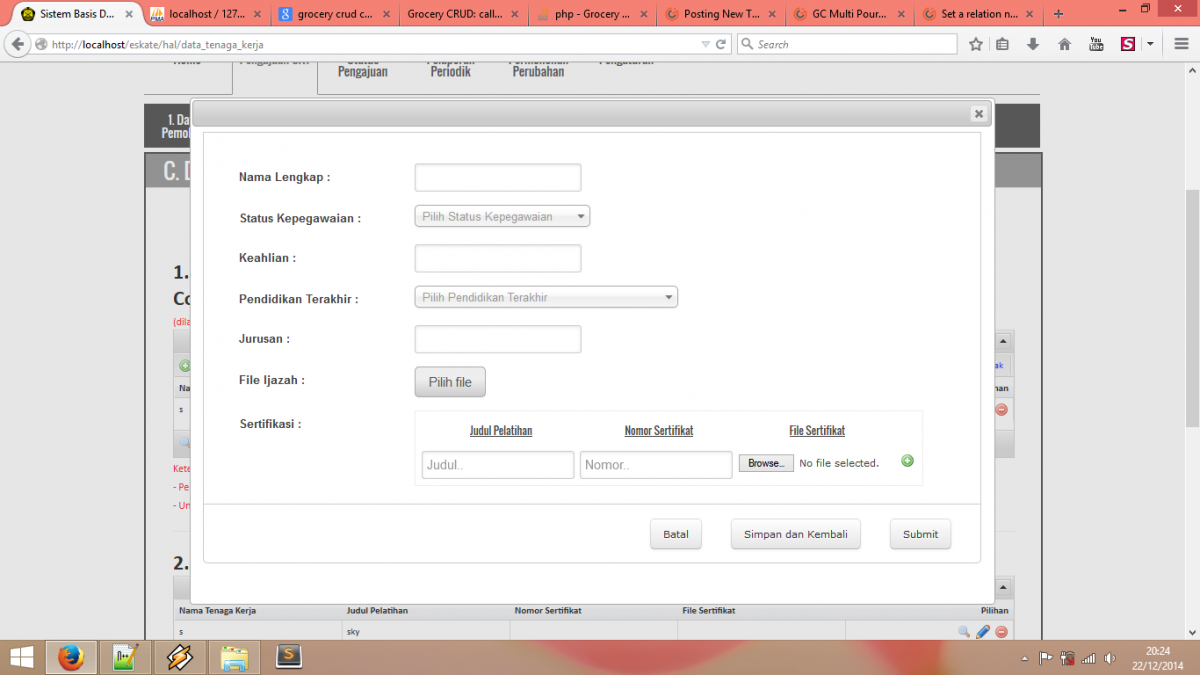
Task: Open the Status Kepegawaian dropdown
Action: (x=502, y=216)
